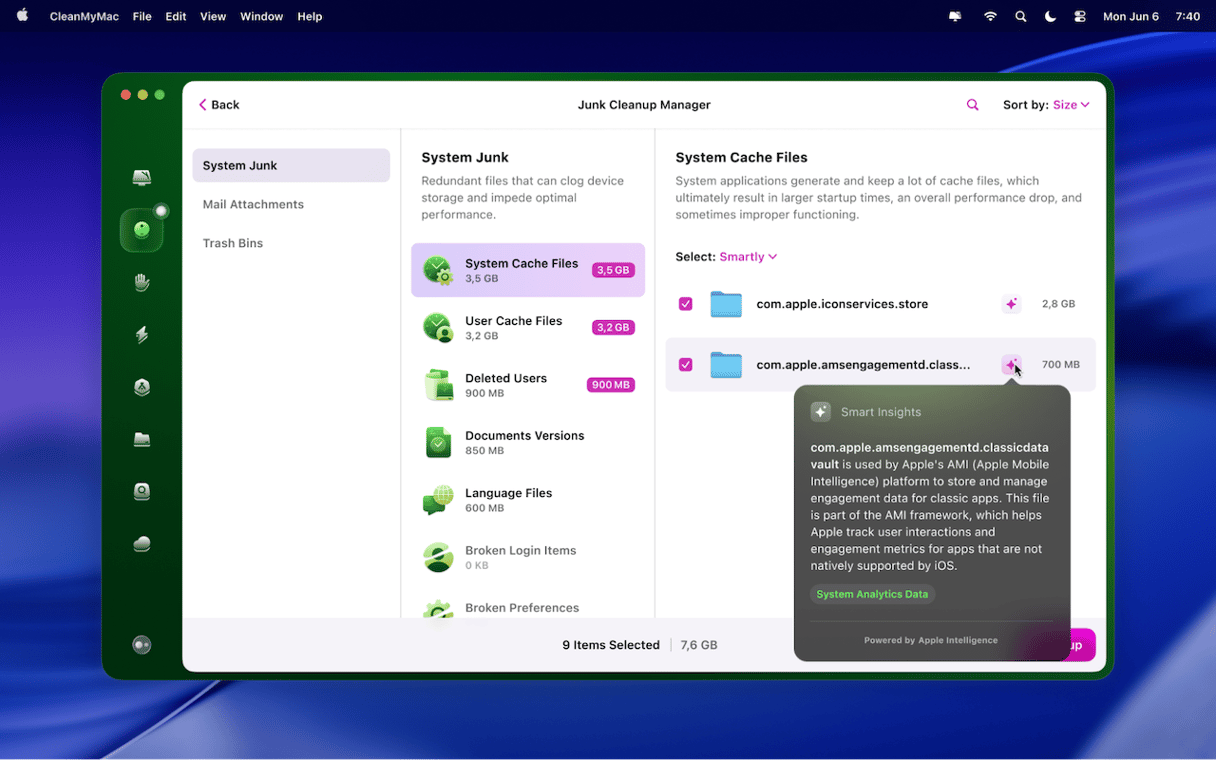Image resolution: width=1216 pixels, height=760 pixels.
Task: Open the Performance lightning bolt section
Action: pyautogui.click(x=142, y=335)
